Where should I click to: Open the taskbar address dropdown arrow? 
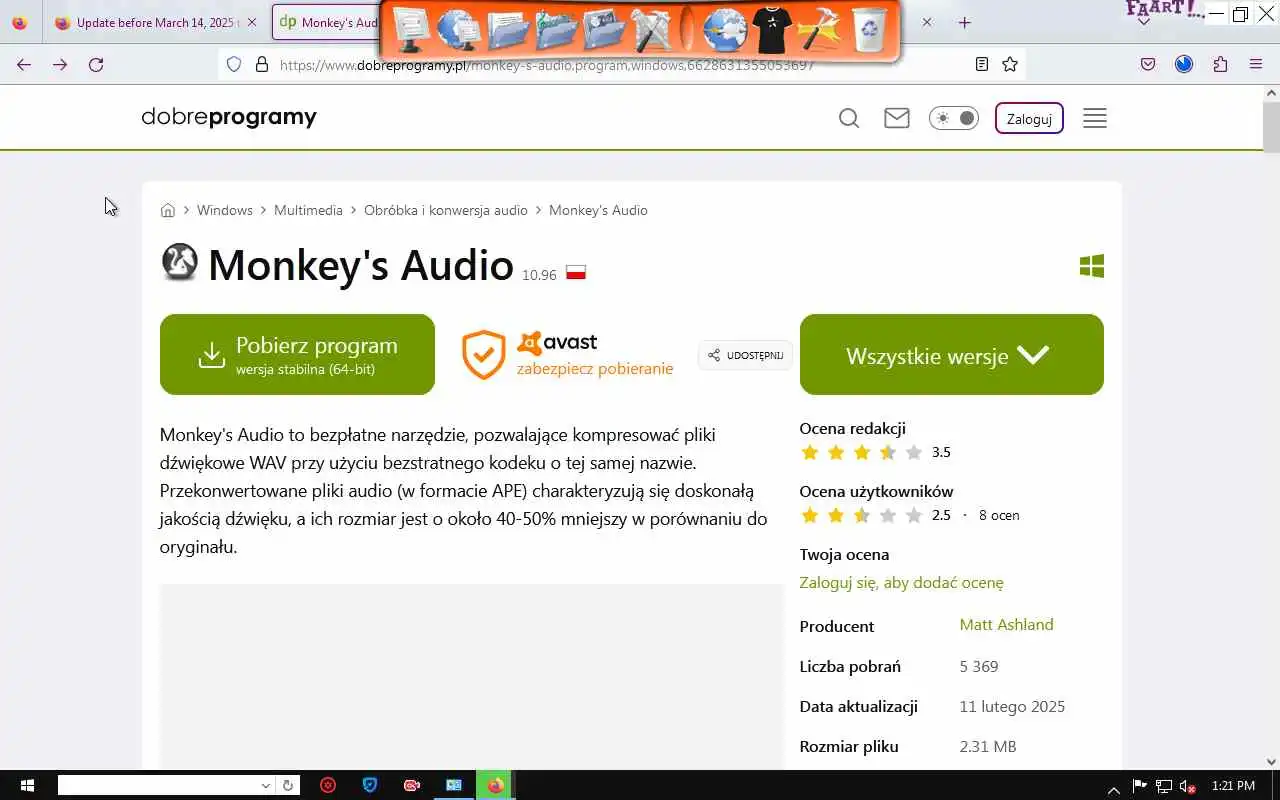[x=265, y=786]
